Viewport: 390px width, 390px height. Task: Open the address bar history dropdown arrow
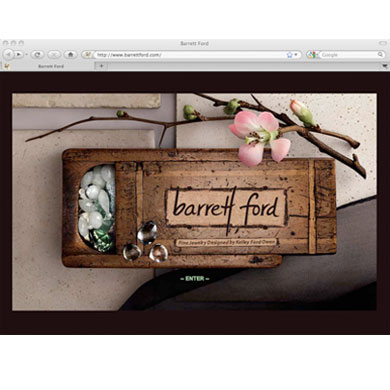(x=296, y=55)
